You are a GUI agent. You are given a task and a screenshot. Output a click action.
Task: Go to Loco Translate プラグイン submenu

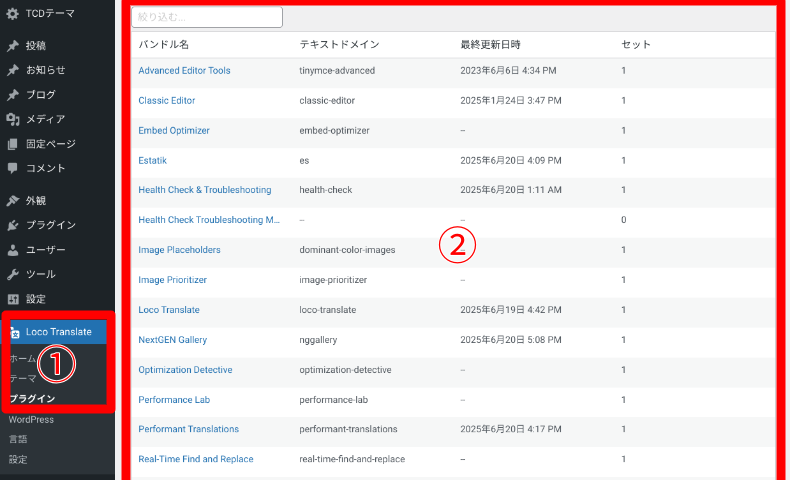coord(32,398)
